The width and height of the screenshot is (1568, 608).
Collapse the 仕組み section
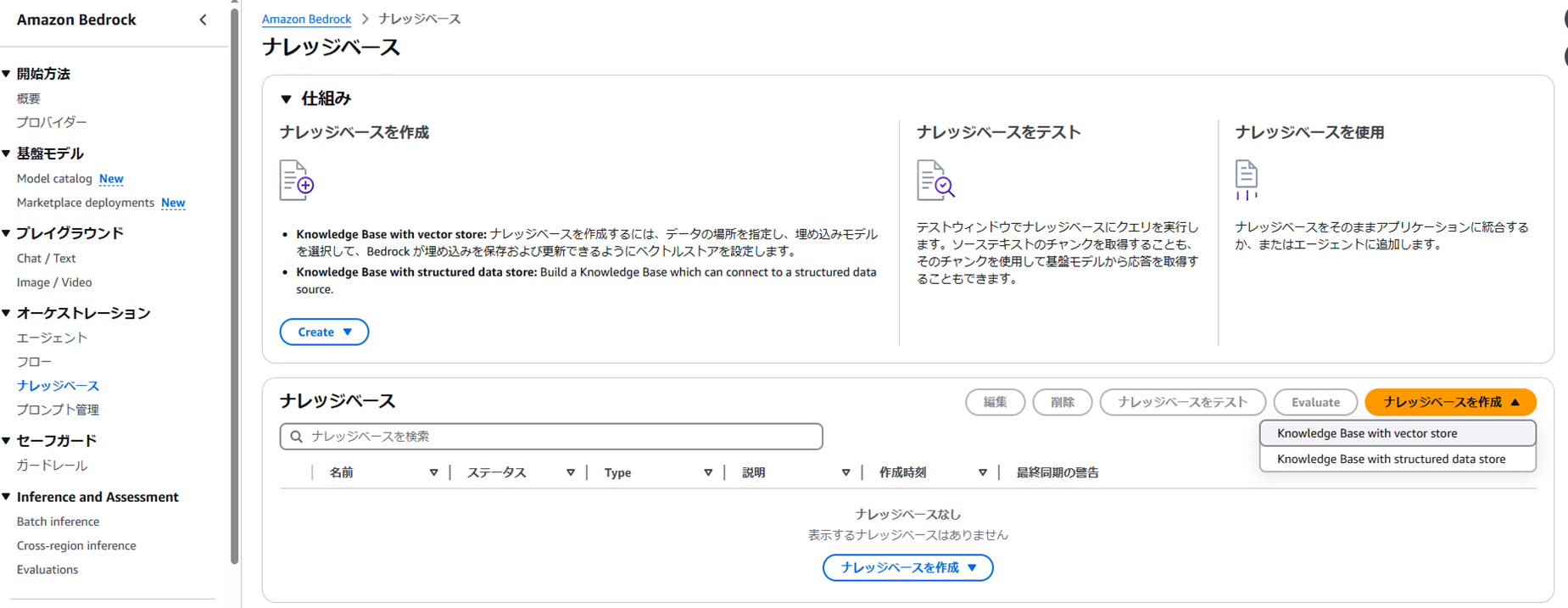click(287, 99)
